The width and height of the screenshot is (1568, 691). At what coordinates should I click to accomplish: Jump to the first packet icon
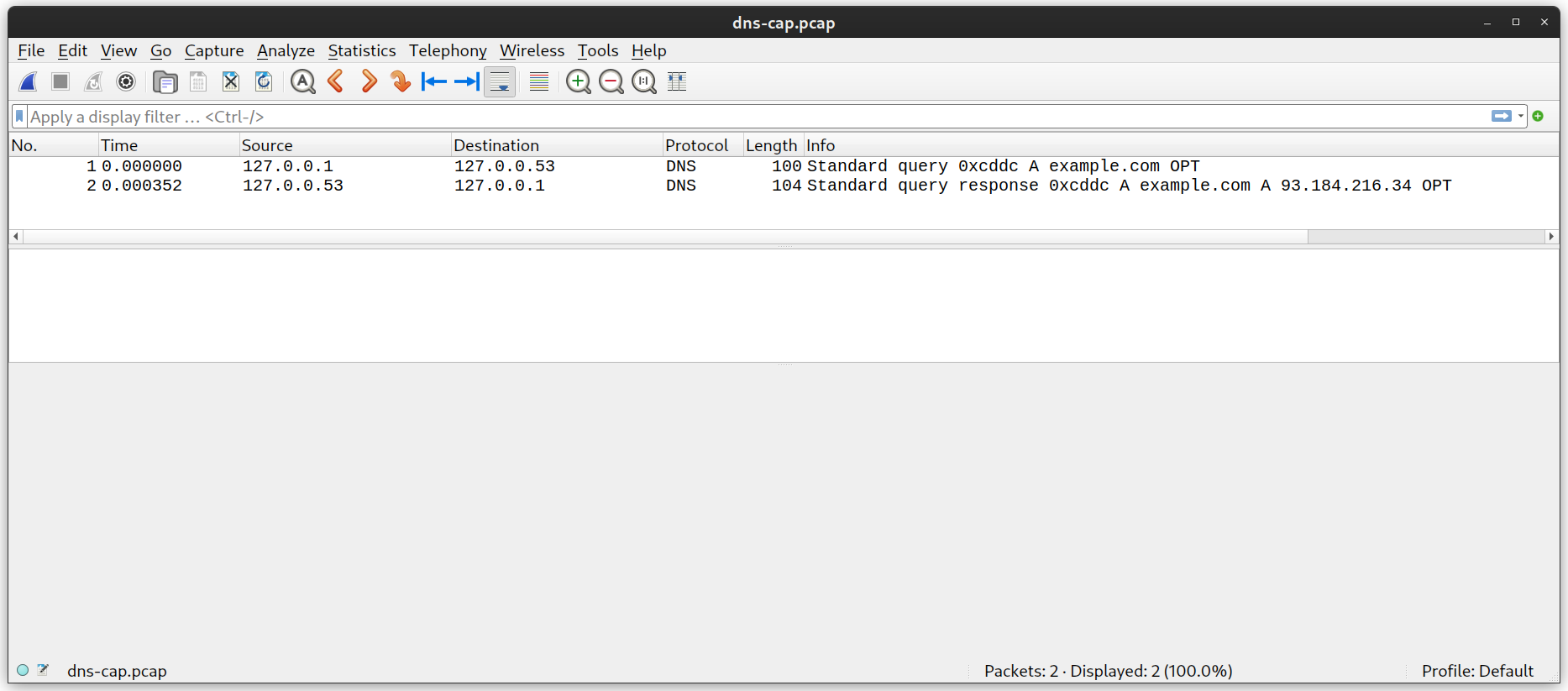[433, 81]
